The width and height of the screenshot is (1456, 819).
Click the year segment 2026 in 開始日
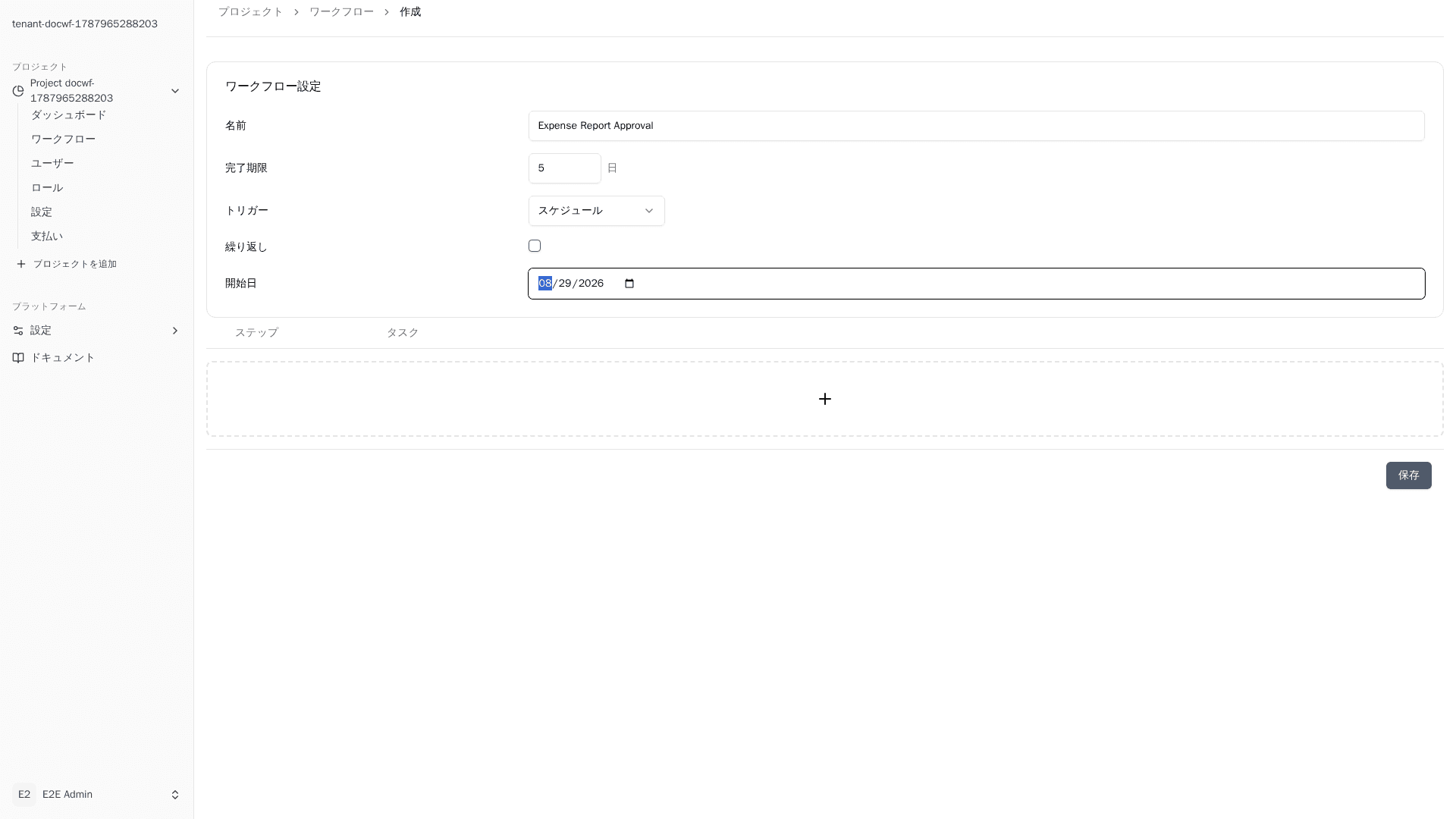(x=591, y=284)
